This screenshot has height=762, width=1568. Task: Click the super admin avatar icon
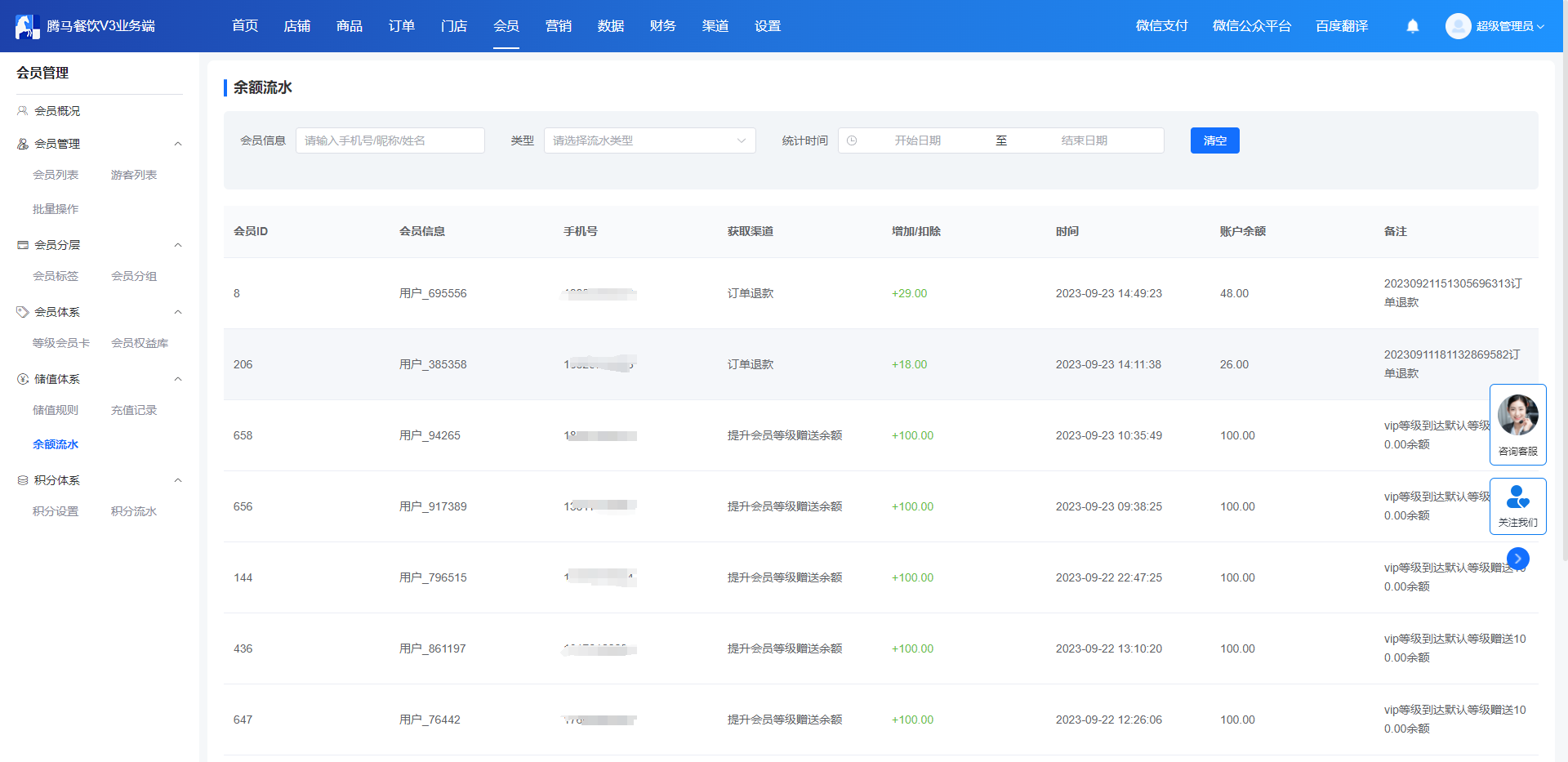coord(1458,26)
